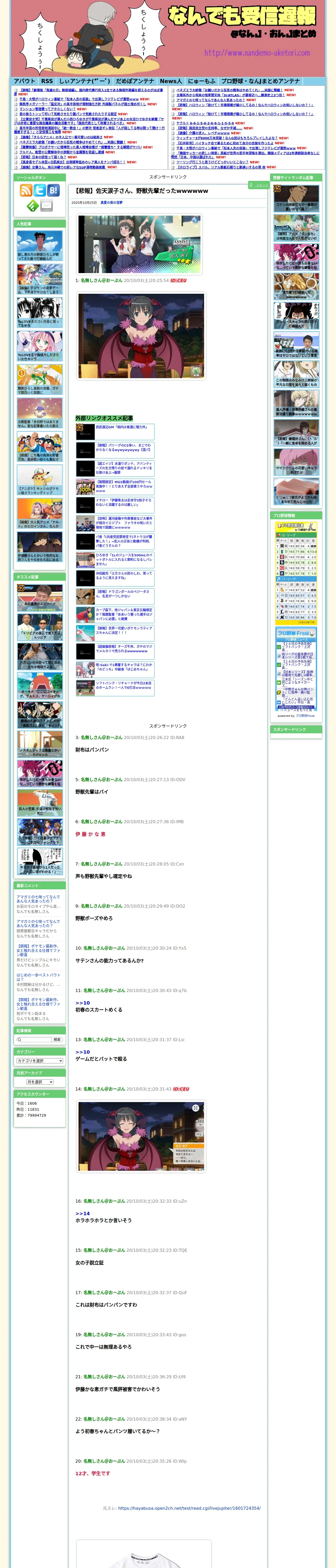
Task: Open the RSS navigation tab
Action: (x=47, y=81)
